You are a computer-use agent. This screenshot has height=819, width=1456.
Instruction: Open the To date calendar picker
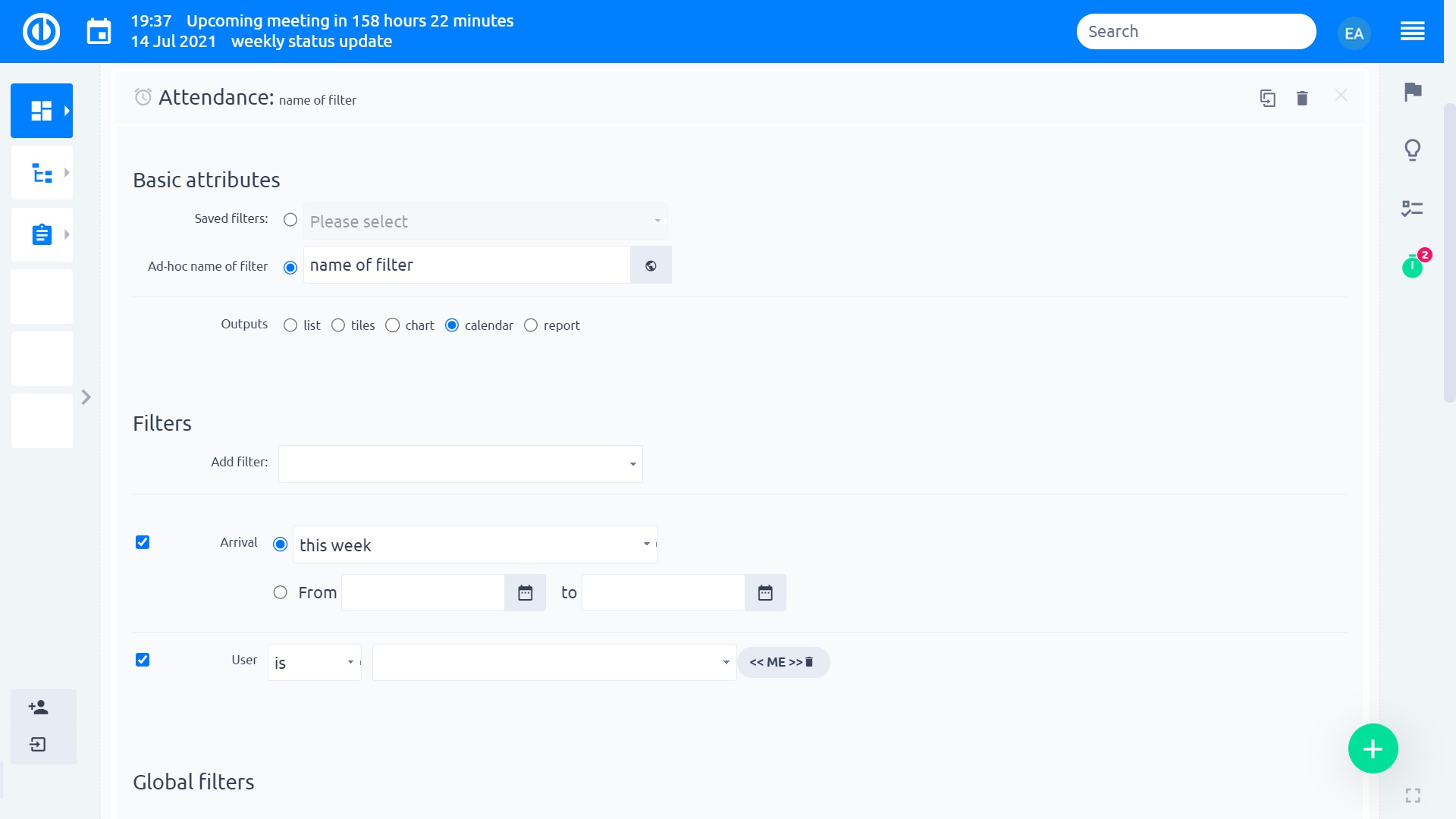(x=765, y=593)
